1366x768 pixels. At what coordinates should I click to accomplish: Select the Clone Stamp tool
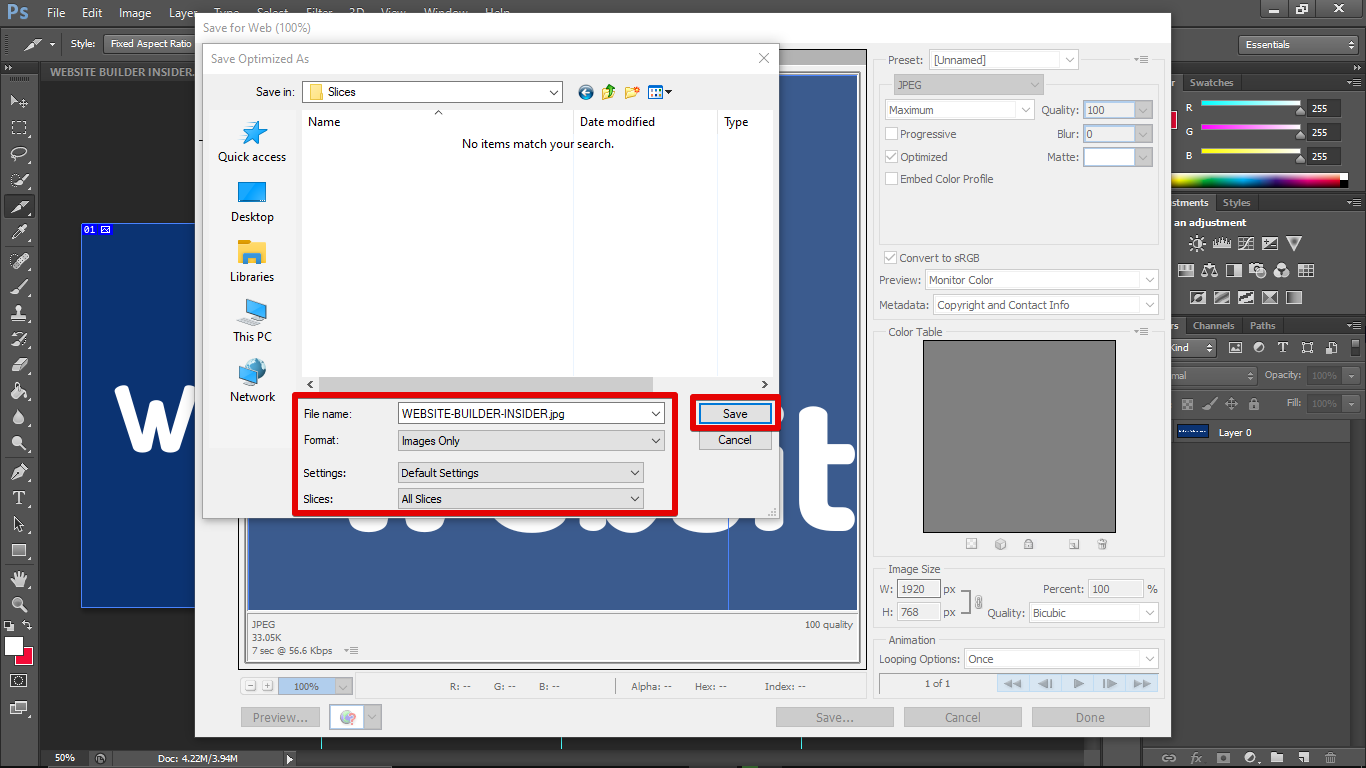pos(19,312)
